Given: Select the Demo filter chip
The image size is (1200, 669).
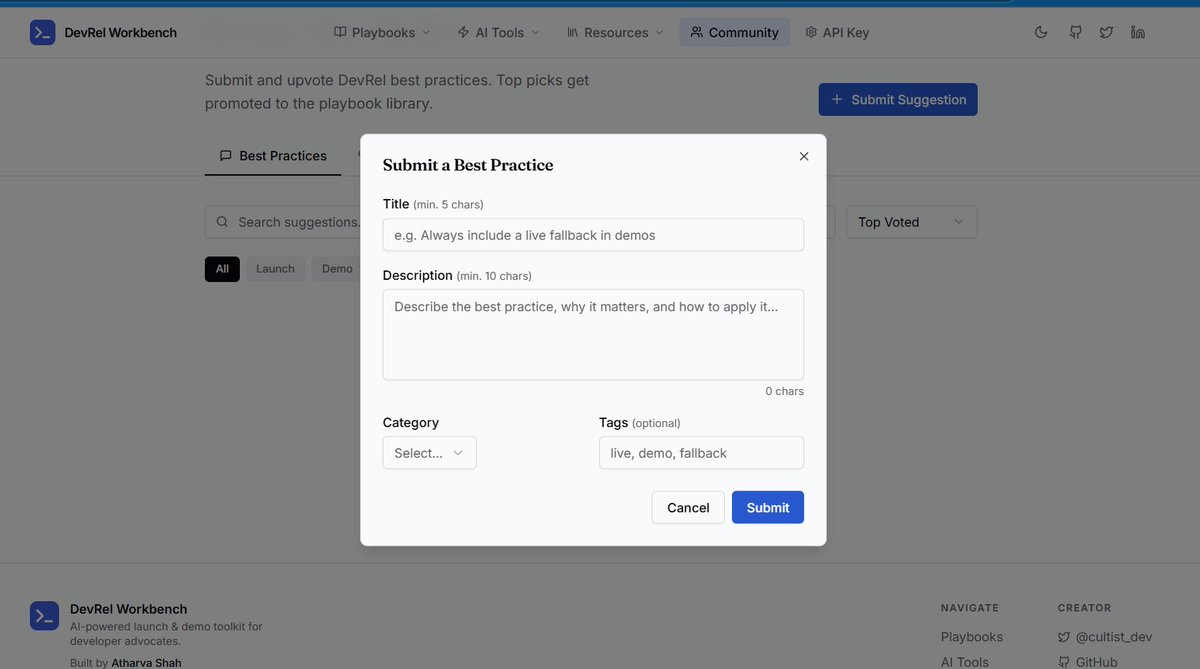Looking at the screenshot, I should pos(337,269).
